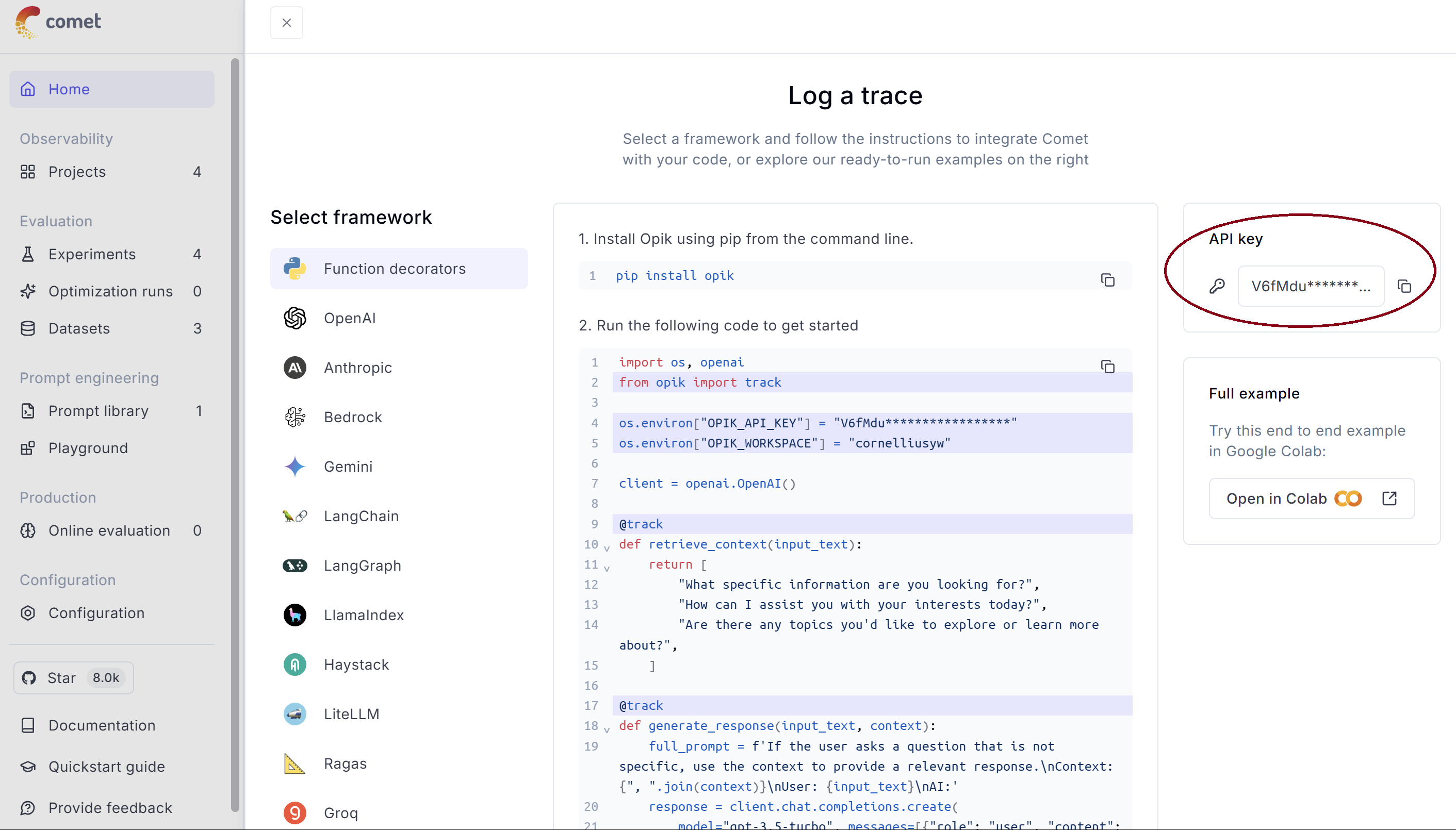Open the Quickstart guide
Viewport: 1456px width, 830px height.
click(112, 767)
